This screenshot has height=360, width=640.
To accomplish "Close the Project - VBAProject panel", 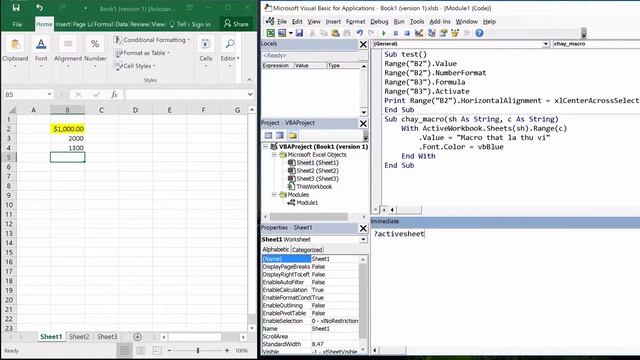I will pyautogui.click(x=363, y=123).
